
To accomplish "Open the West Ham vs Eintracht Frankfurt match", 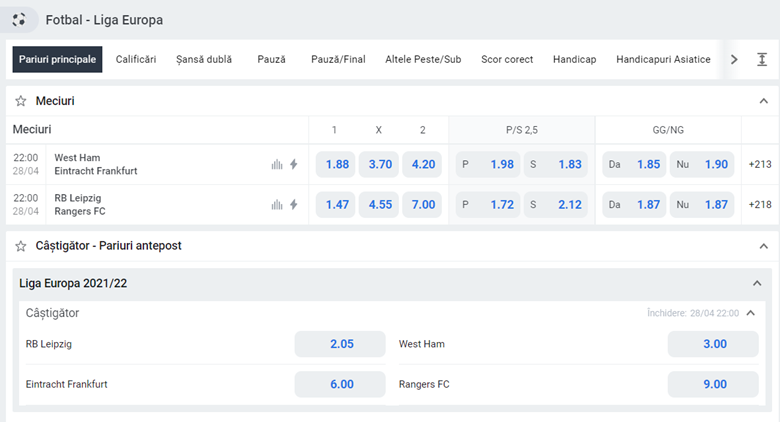I will point(96,164).
